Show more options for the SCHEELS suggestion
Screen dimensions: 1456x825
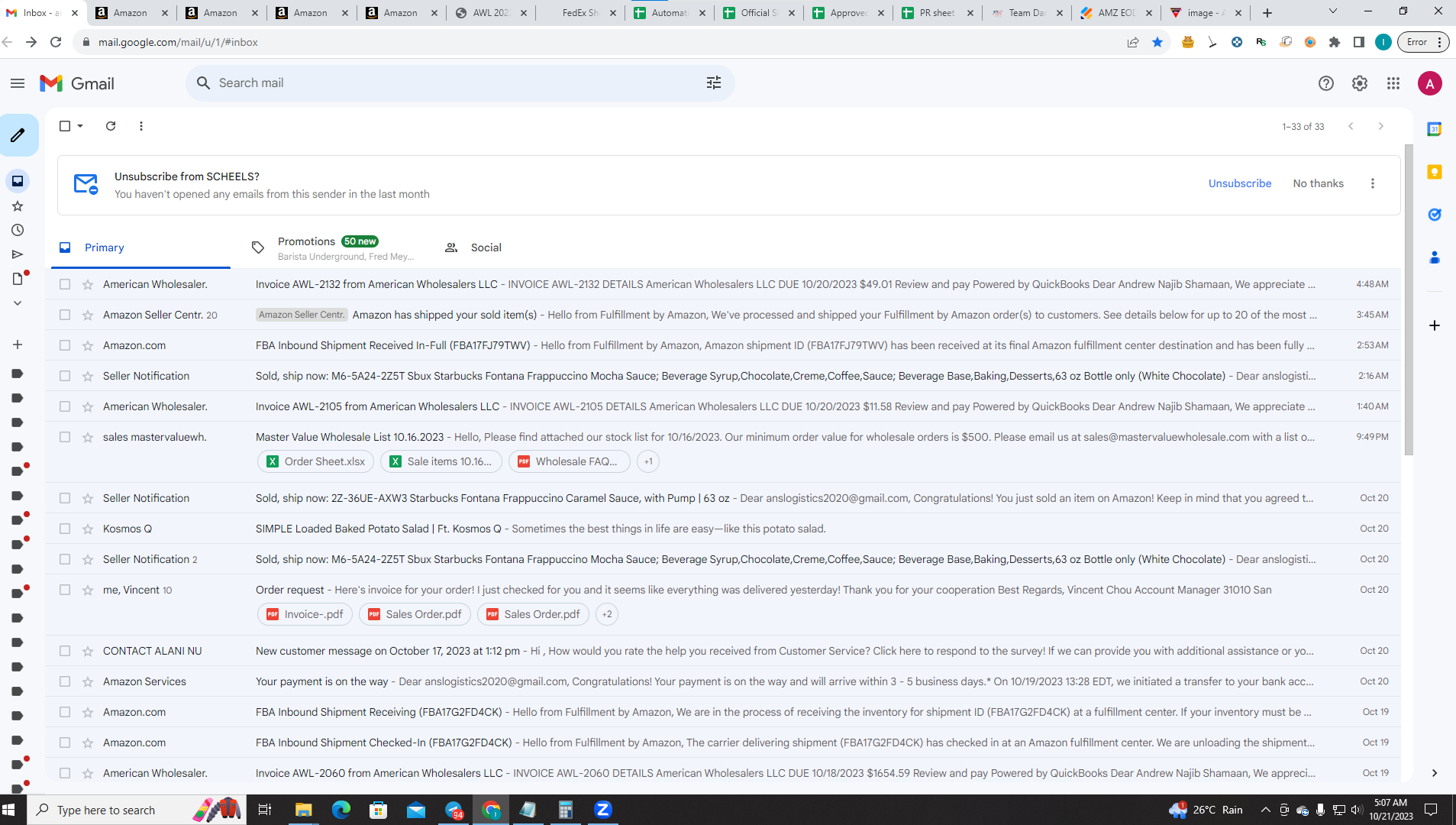[x=1373, y=183]
